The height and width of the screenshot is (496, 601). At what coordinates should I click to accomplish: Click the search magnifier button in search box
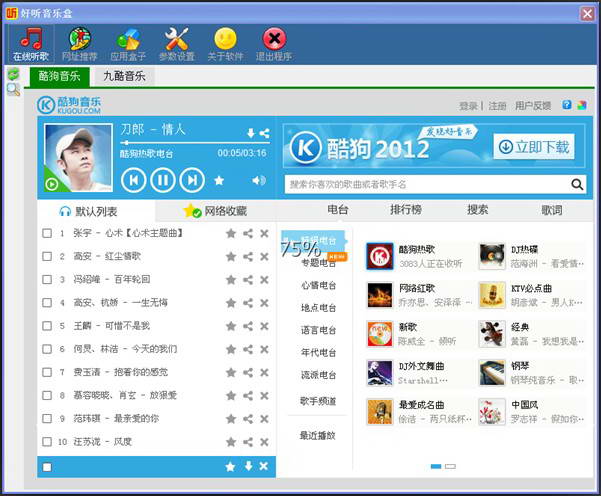(577, 185)
